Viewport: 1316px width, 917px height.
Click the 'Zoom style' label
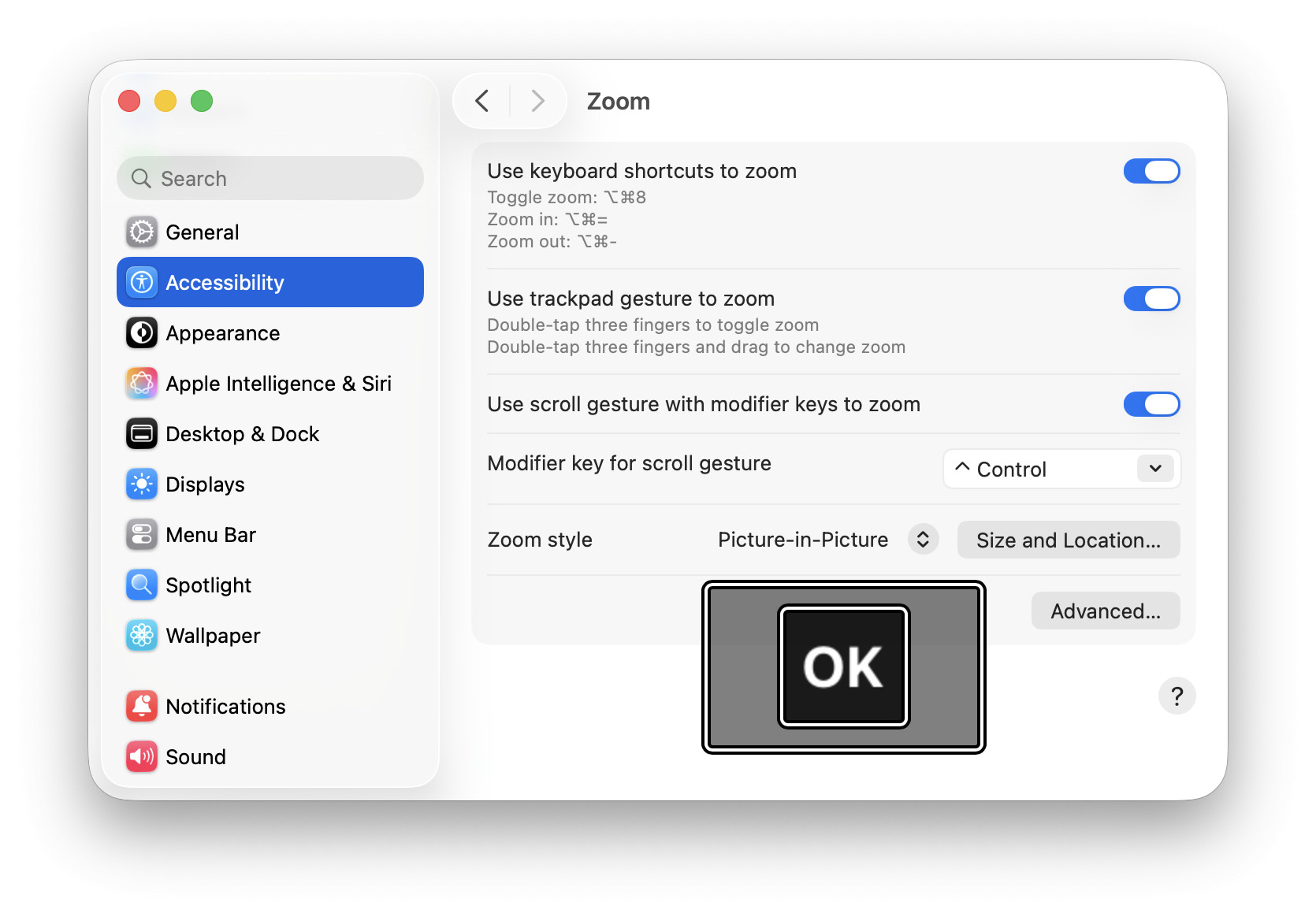click(x=540, y=540)
